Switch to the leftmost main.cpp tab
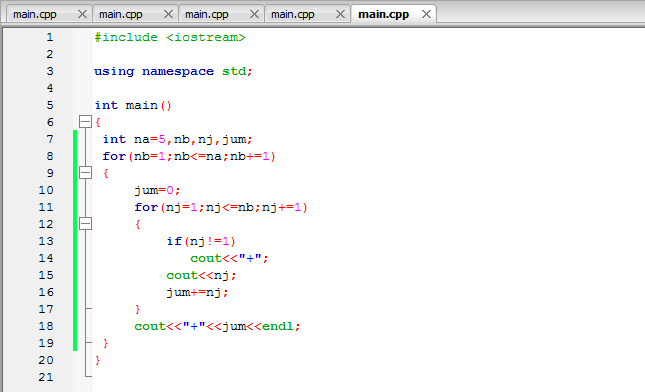 click(x=35, y=14)
